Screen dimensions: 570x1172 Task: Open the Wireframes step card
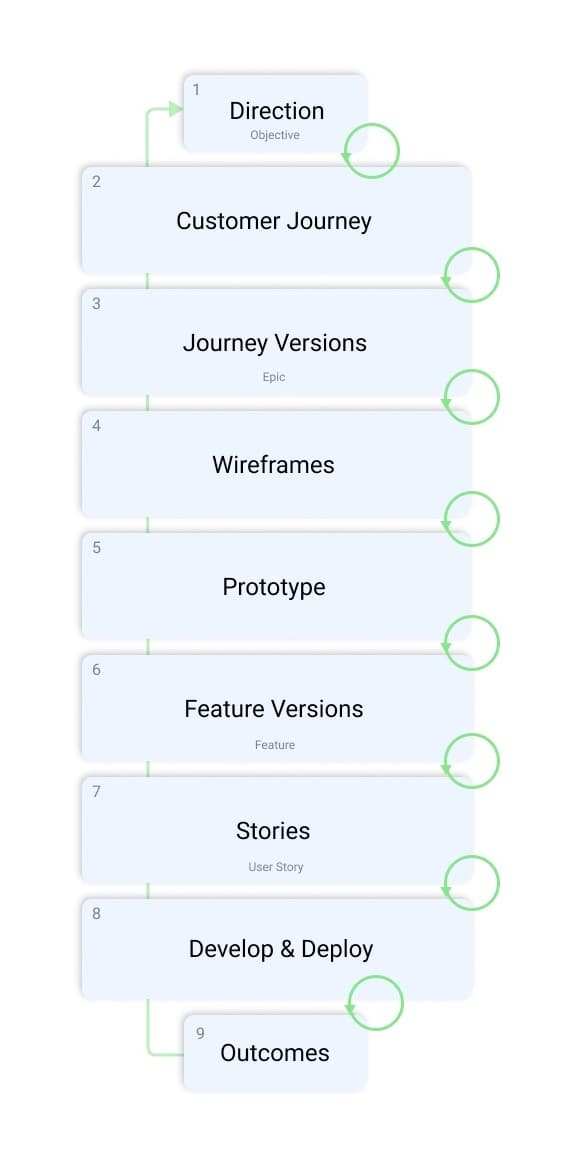click(x=276, y=464)
